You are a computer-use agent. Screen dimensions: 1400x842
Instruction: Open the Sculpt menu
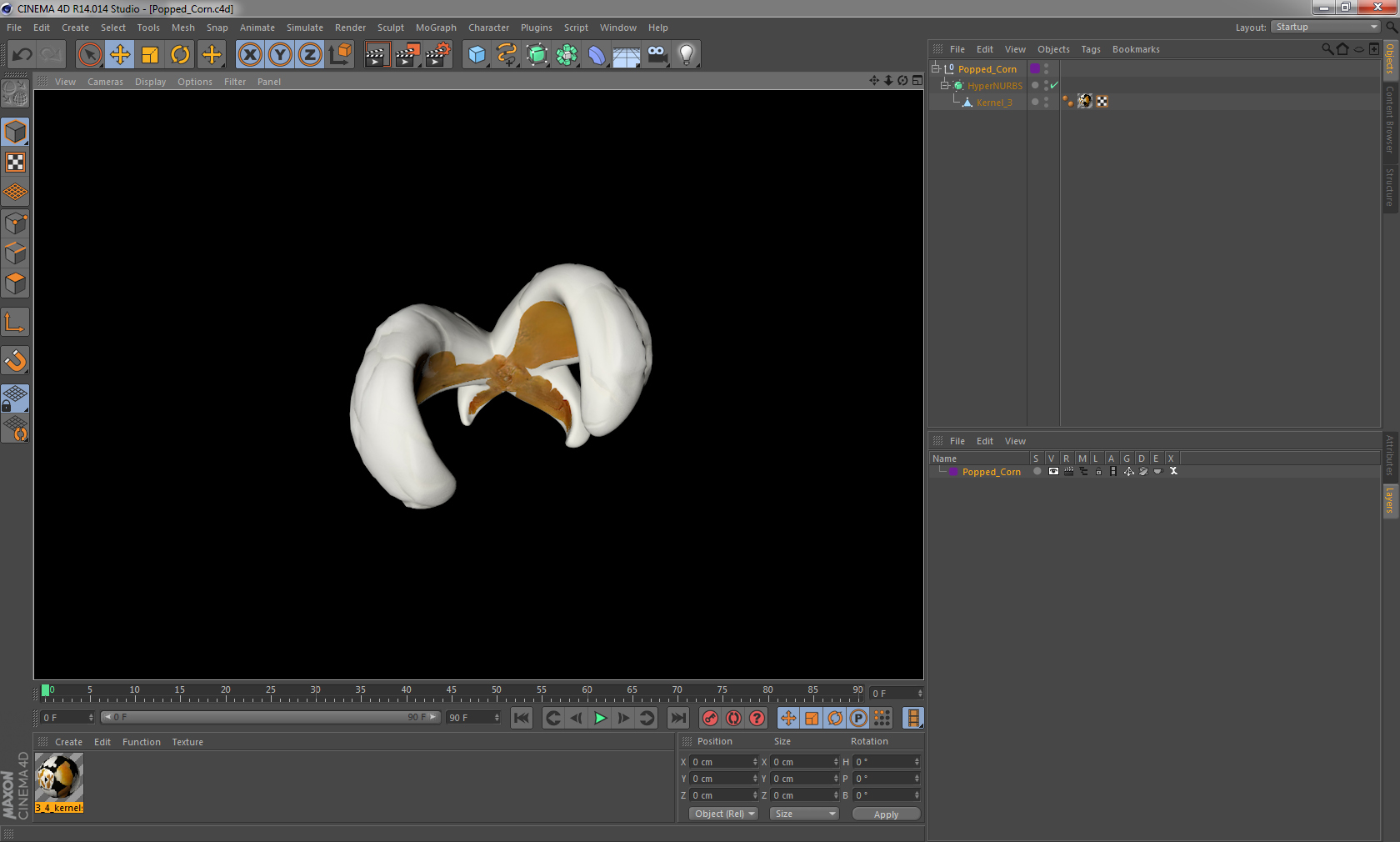pos(390,28)
